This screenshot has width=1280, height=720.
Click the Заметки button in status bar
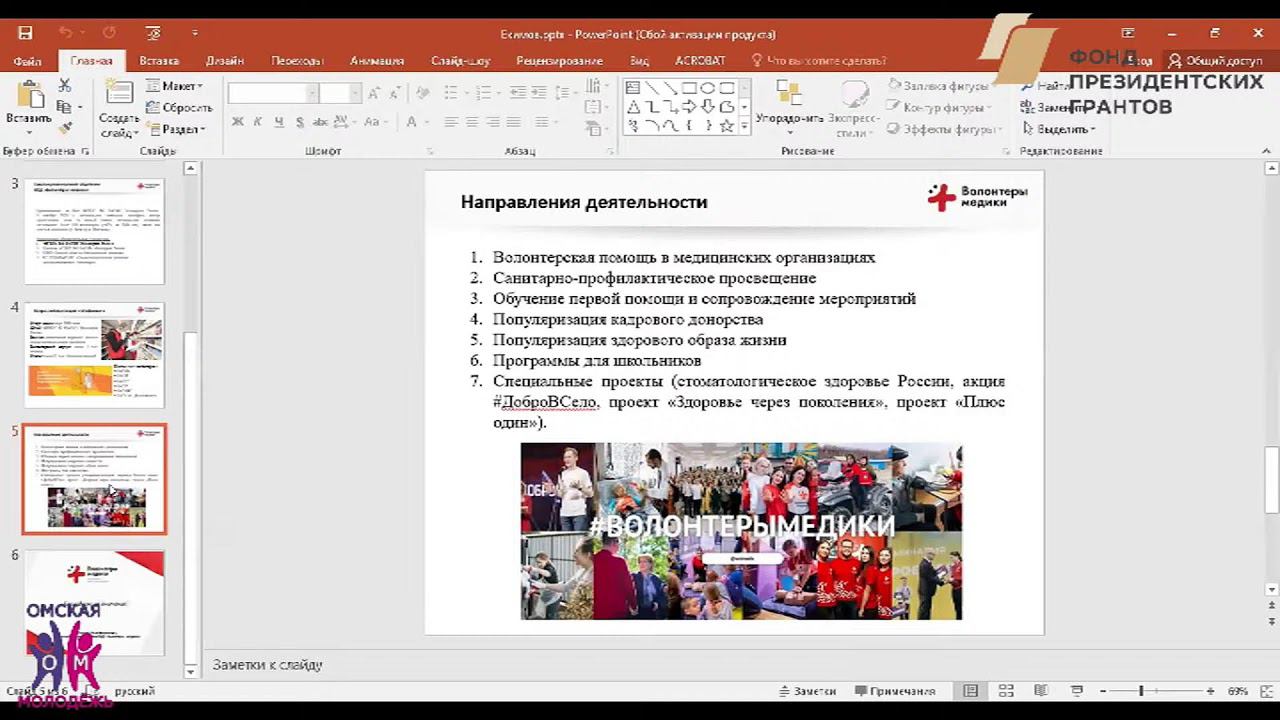point(807,691)
